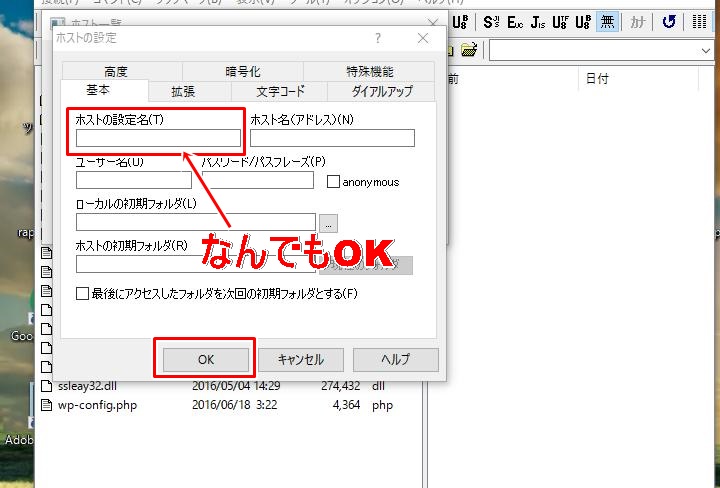
Task: Click size value 274,432
Action: pyautogui.click(x=340, y=386)
